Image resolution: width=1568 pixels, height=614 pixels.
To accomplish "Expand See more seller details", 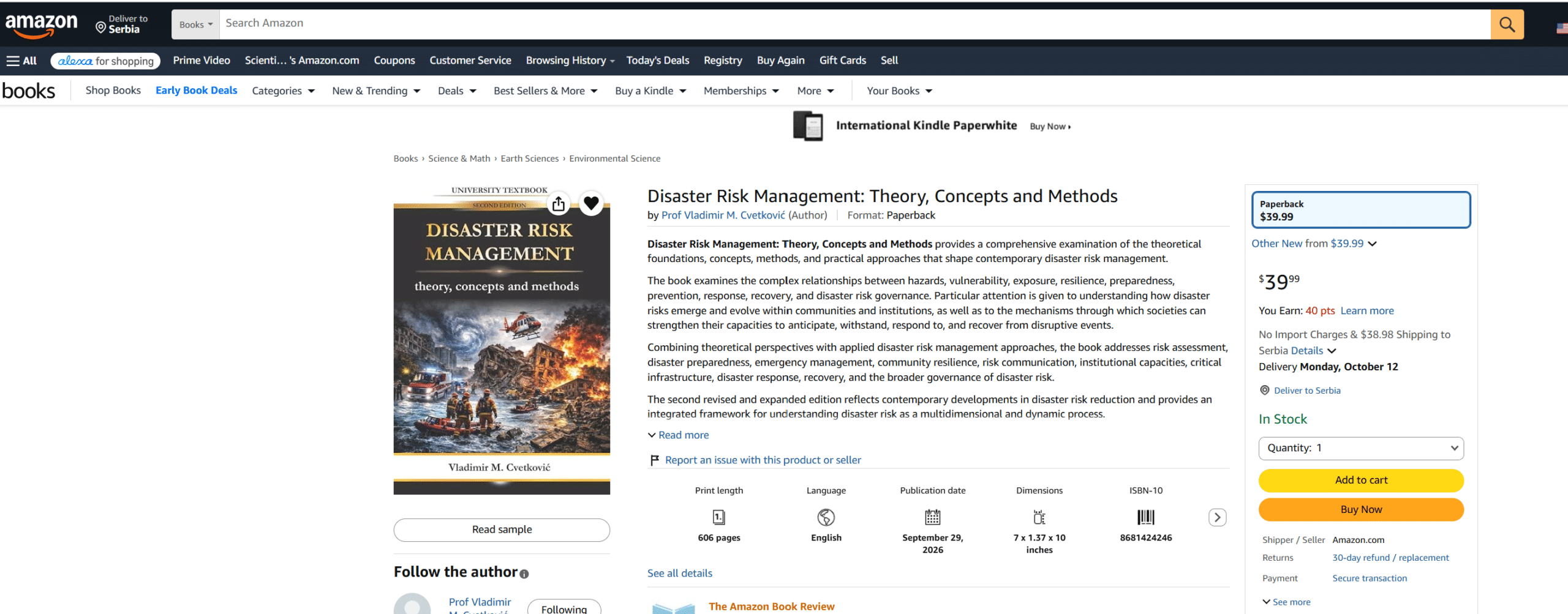I will pos(1286,602).
